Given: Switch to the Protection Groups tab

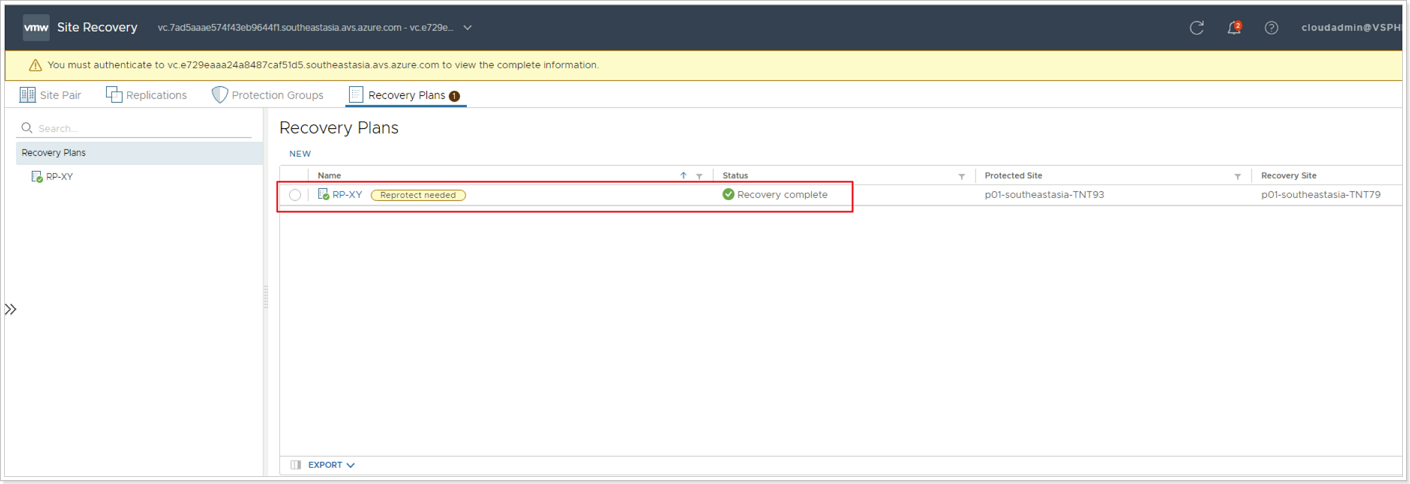Looking at the screenshot, I should pos(267,95).
